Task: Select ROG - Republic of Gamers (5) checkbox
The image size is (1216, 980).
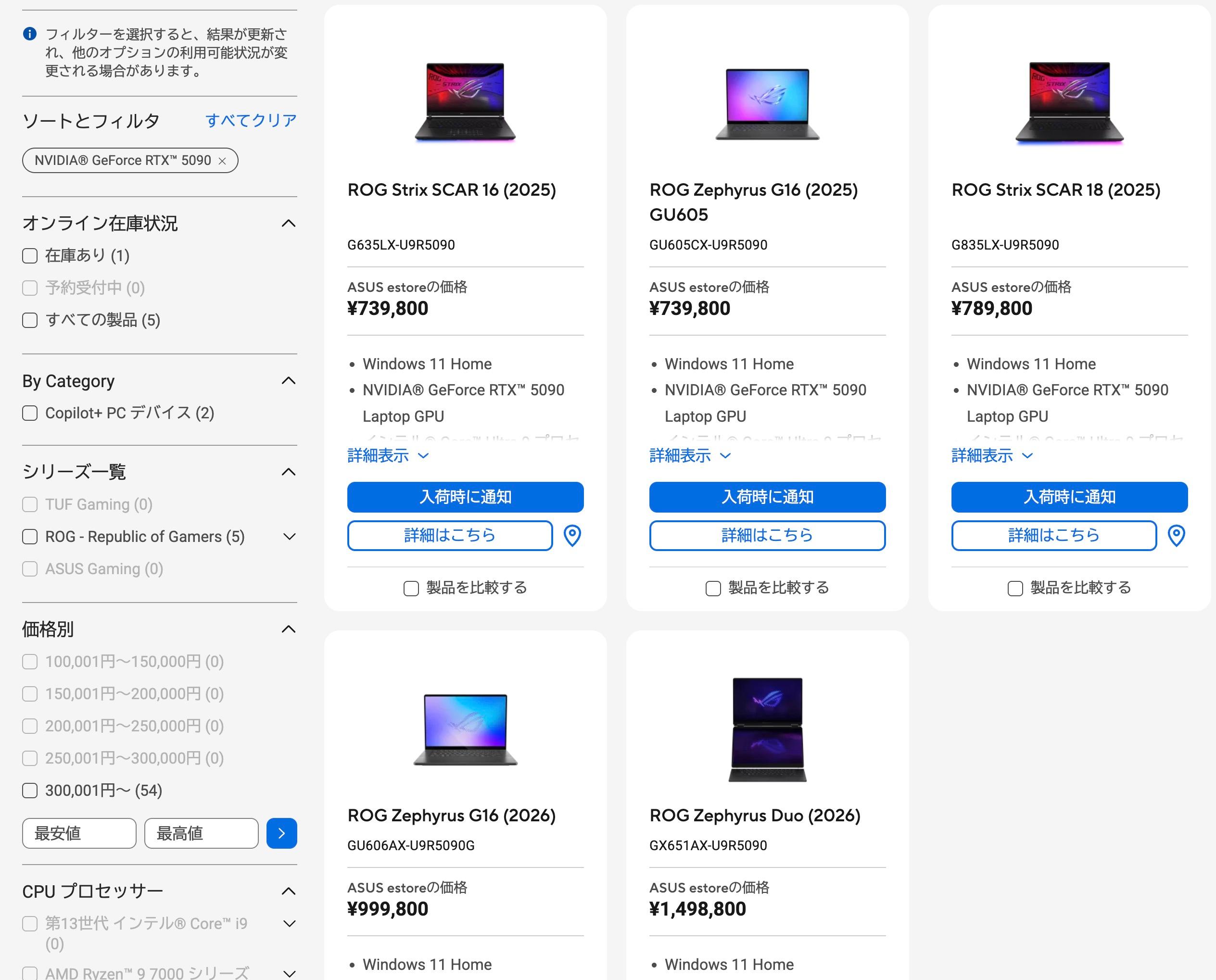Action: click(x=30, y=536)
